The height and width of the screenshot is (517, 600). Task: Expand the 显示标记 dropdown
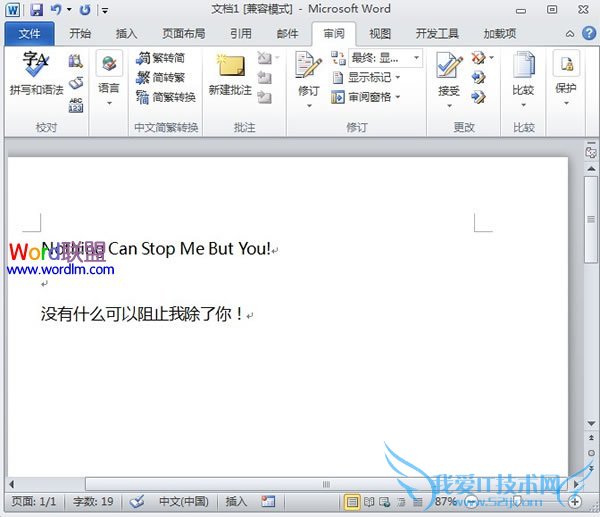[x=397, y=78]
